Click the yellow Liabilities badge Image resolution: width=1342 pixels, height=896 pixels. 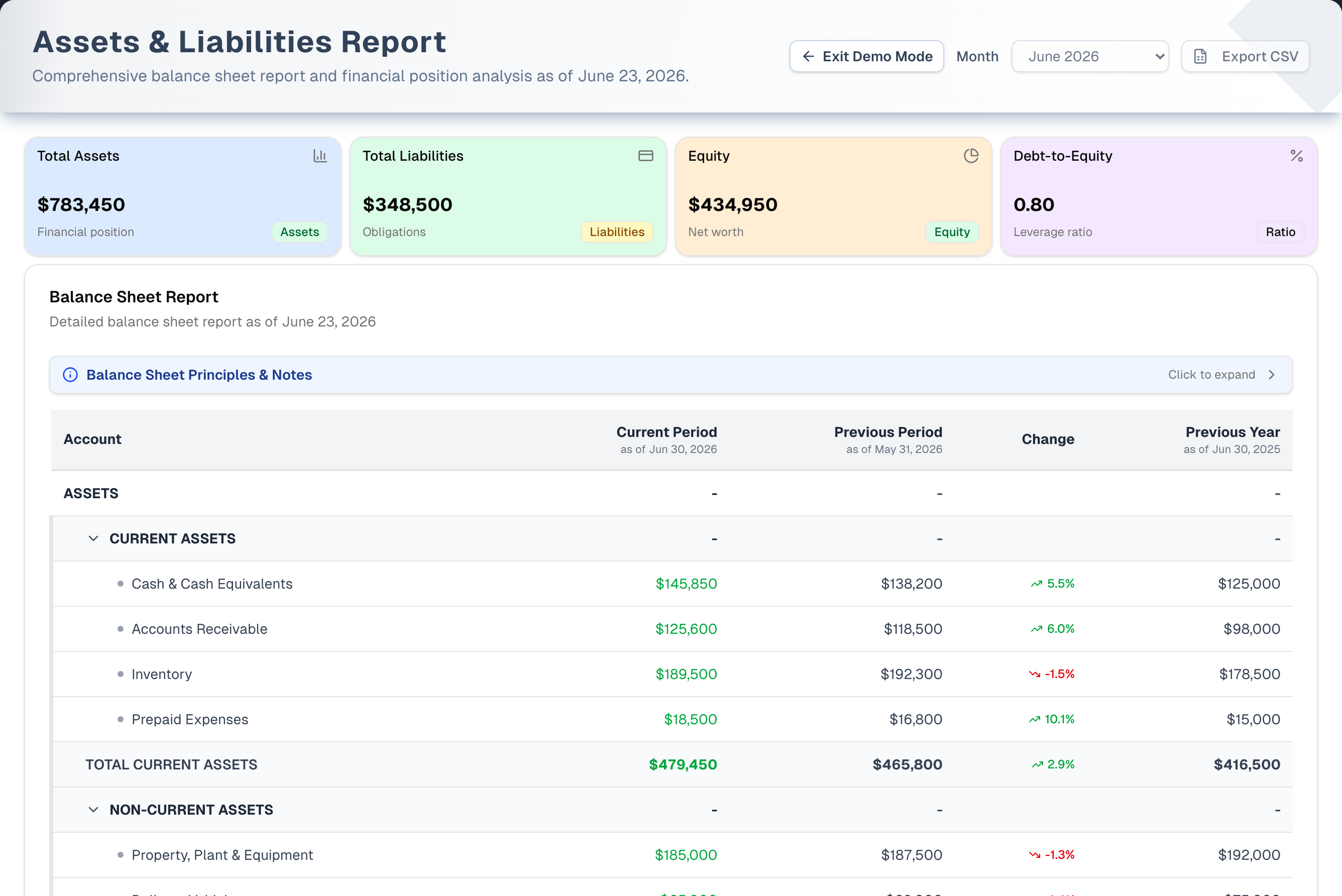coord(616,232)
